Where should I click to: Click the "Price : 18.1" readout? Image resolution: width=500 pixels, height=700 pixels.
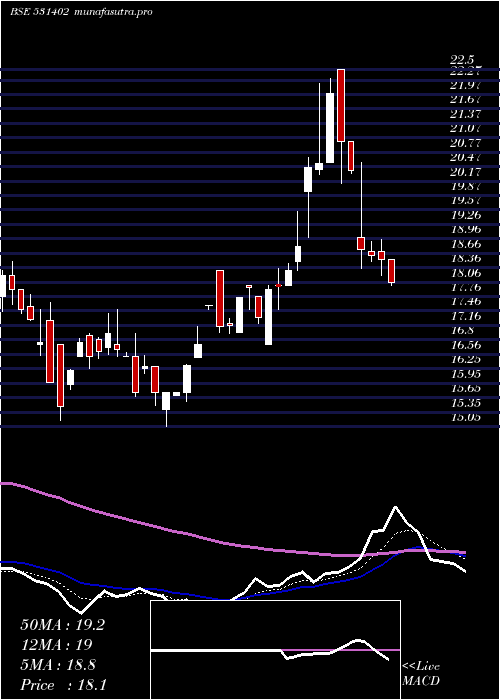tap(63, 684)
